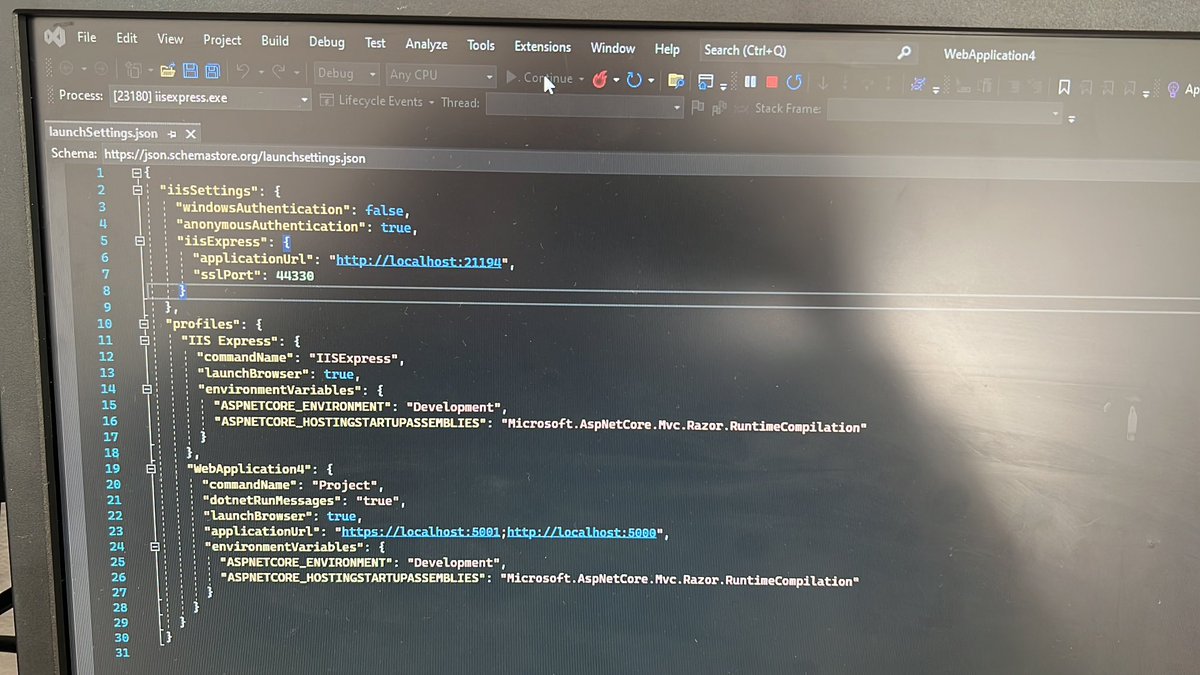Click the Navigate Backward arrow icon
This screenshot has width=1200, height=675.
[66, 68]
